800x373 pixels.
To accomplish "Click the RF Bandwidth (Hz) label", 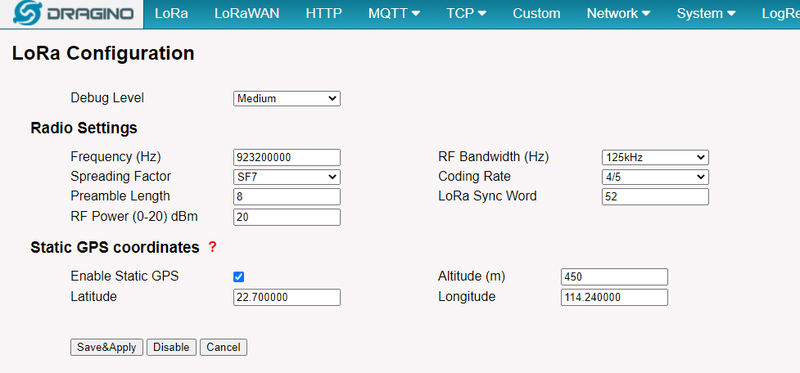I will [493, 157].
